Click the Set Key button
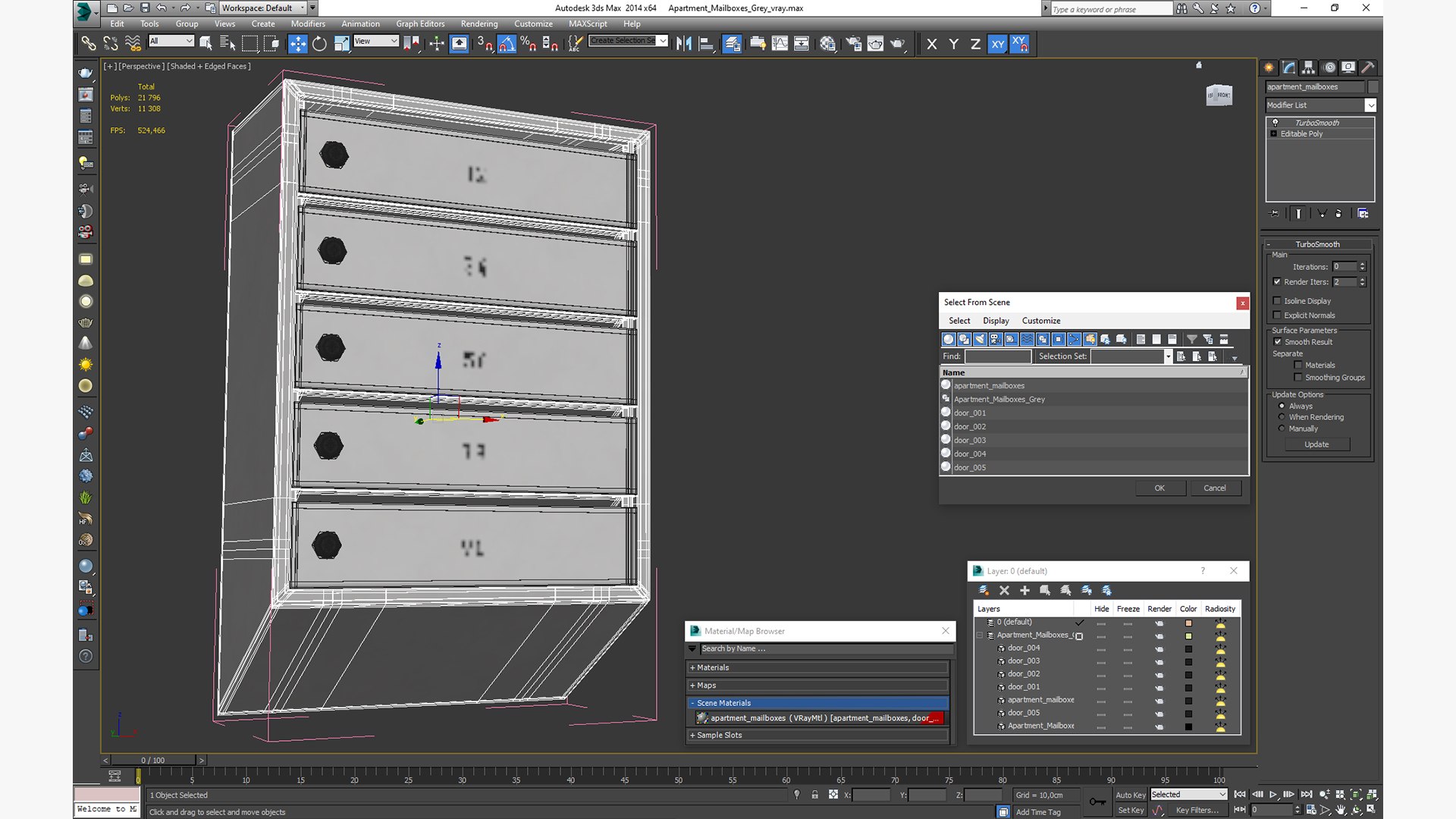 point(1130,811)
